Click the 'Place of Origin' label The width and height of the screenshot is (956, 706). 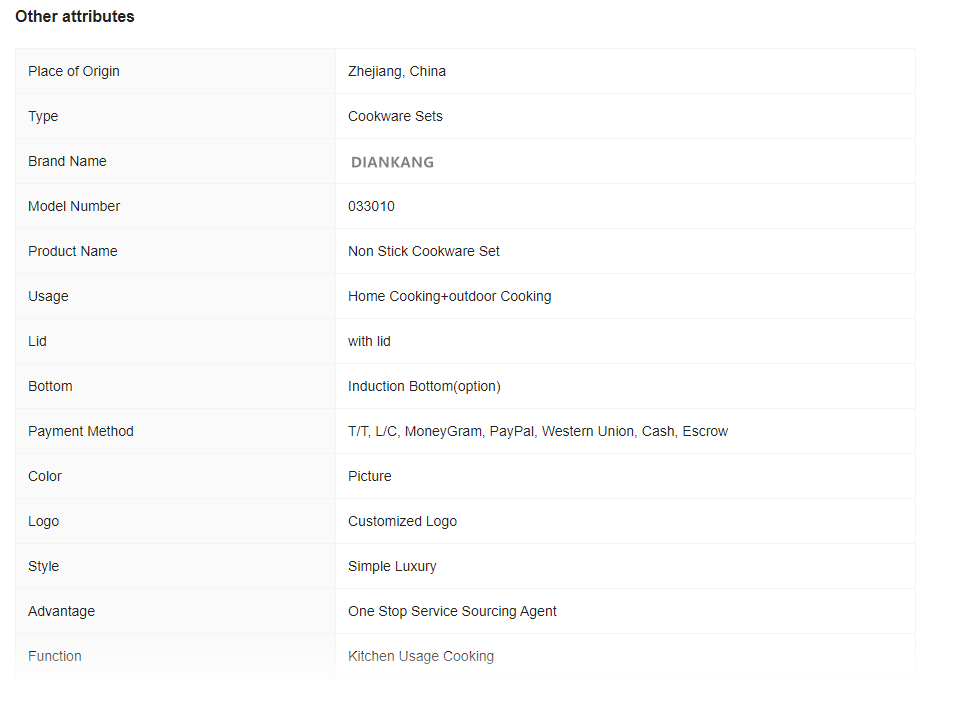tap(74, 71)
